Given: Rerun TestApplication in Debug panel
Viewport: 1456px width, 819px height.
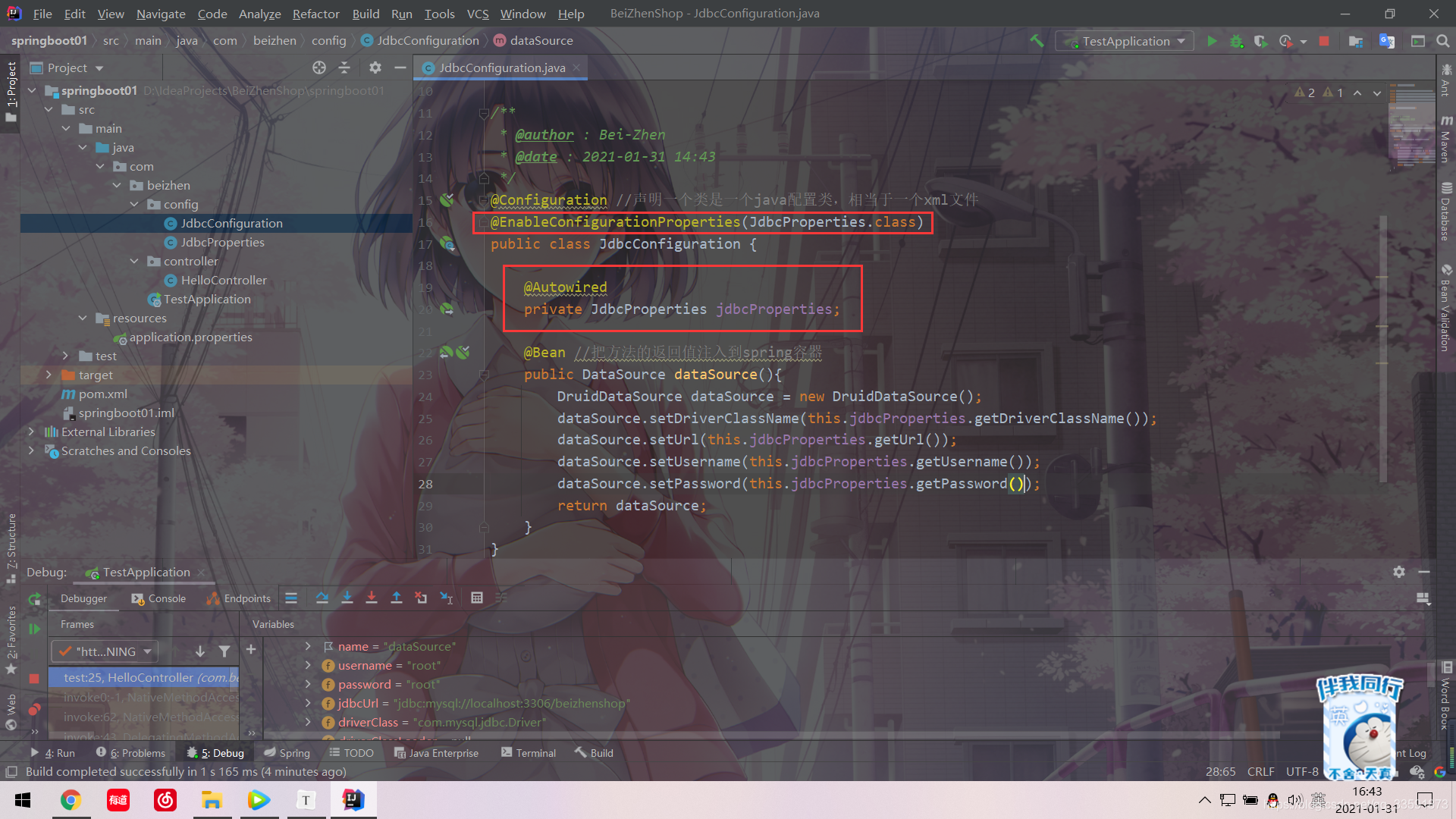Looking at the screenshot, I should tap(34, 599).
